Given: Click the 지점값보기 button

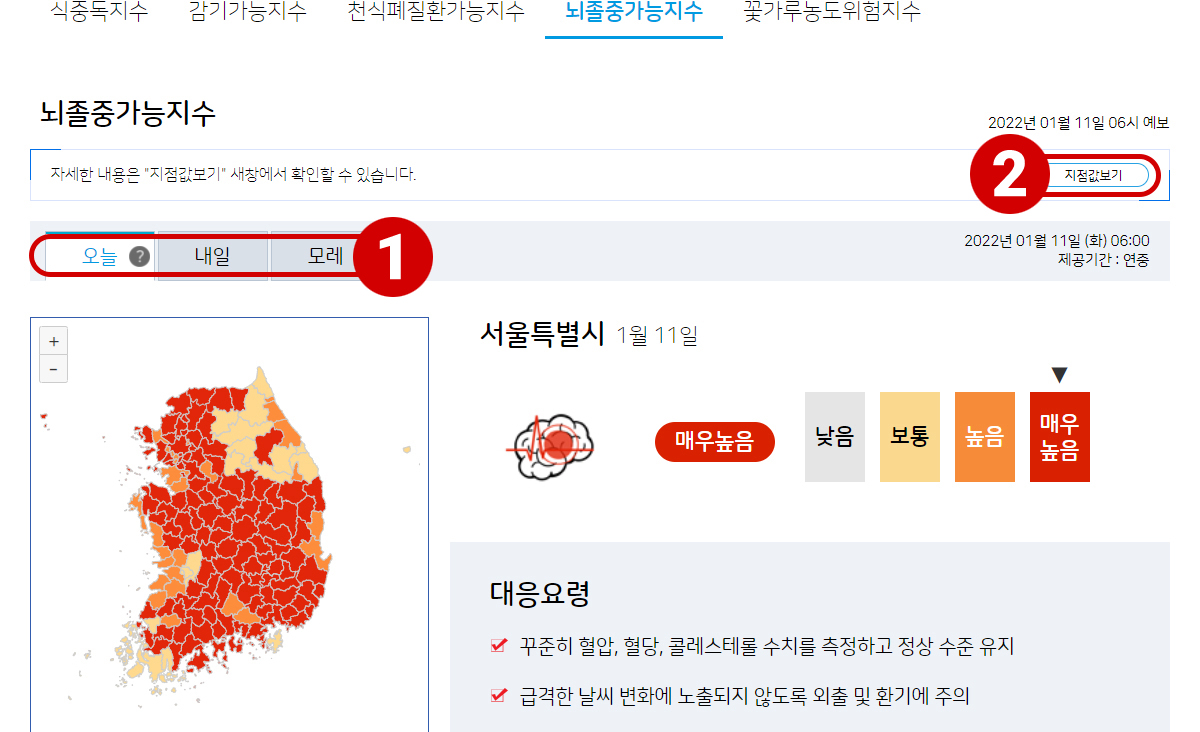Looking at the screenshot, I should coord(1093,174).
